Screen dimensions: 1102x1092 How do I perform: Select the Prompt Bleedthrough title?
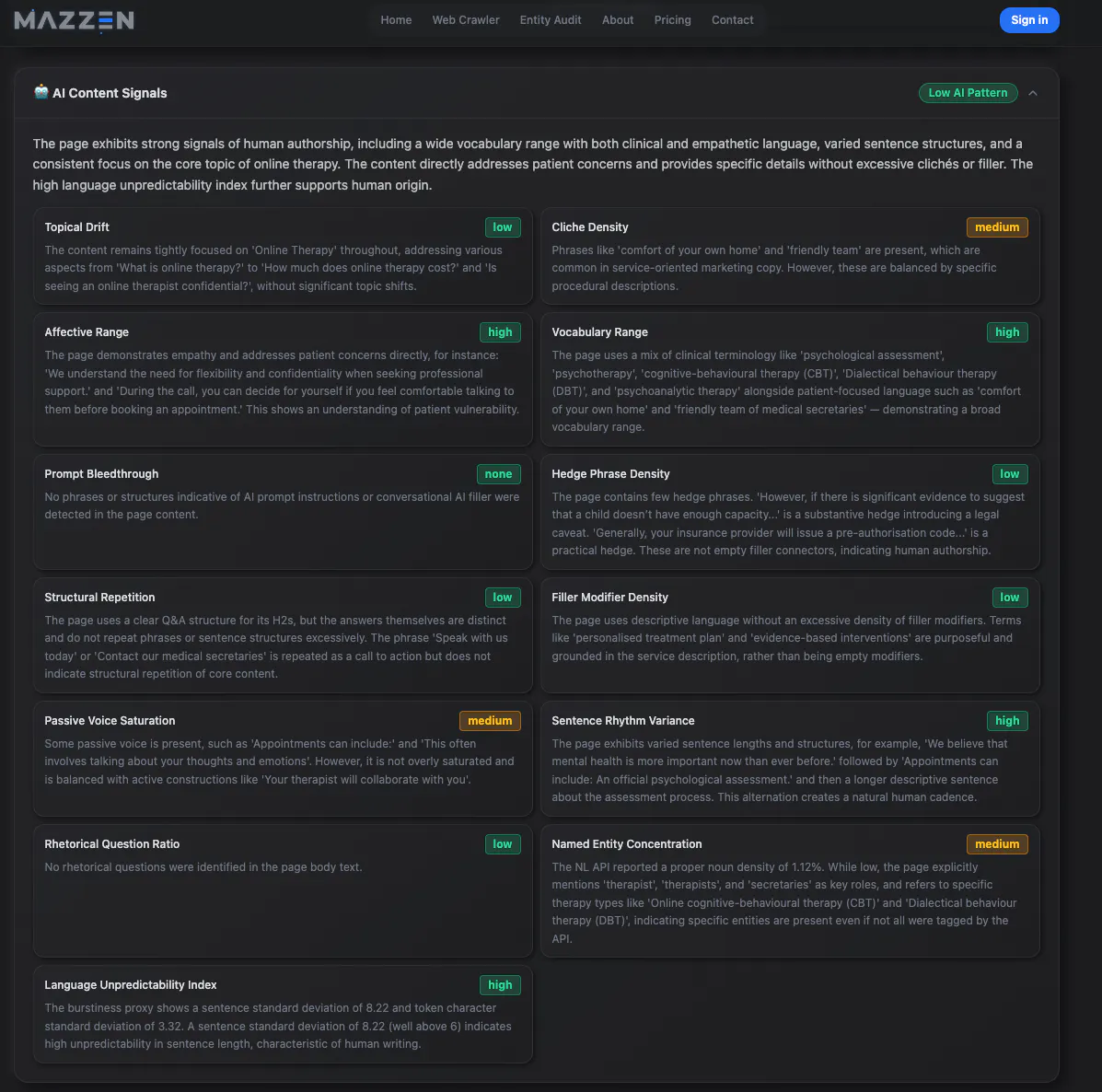101,473
